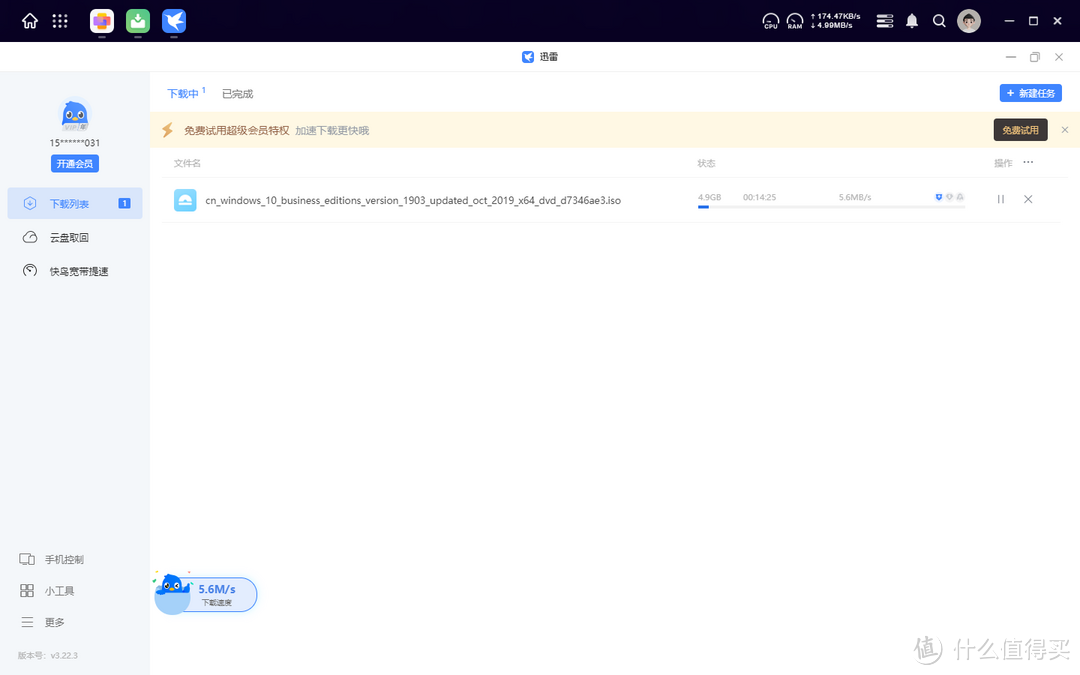Open 手机控制 phone control feature

pos(61,559)
